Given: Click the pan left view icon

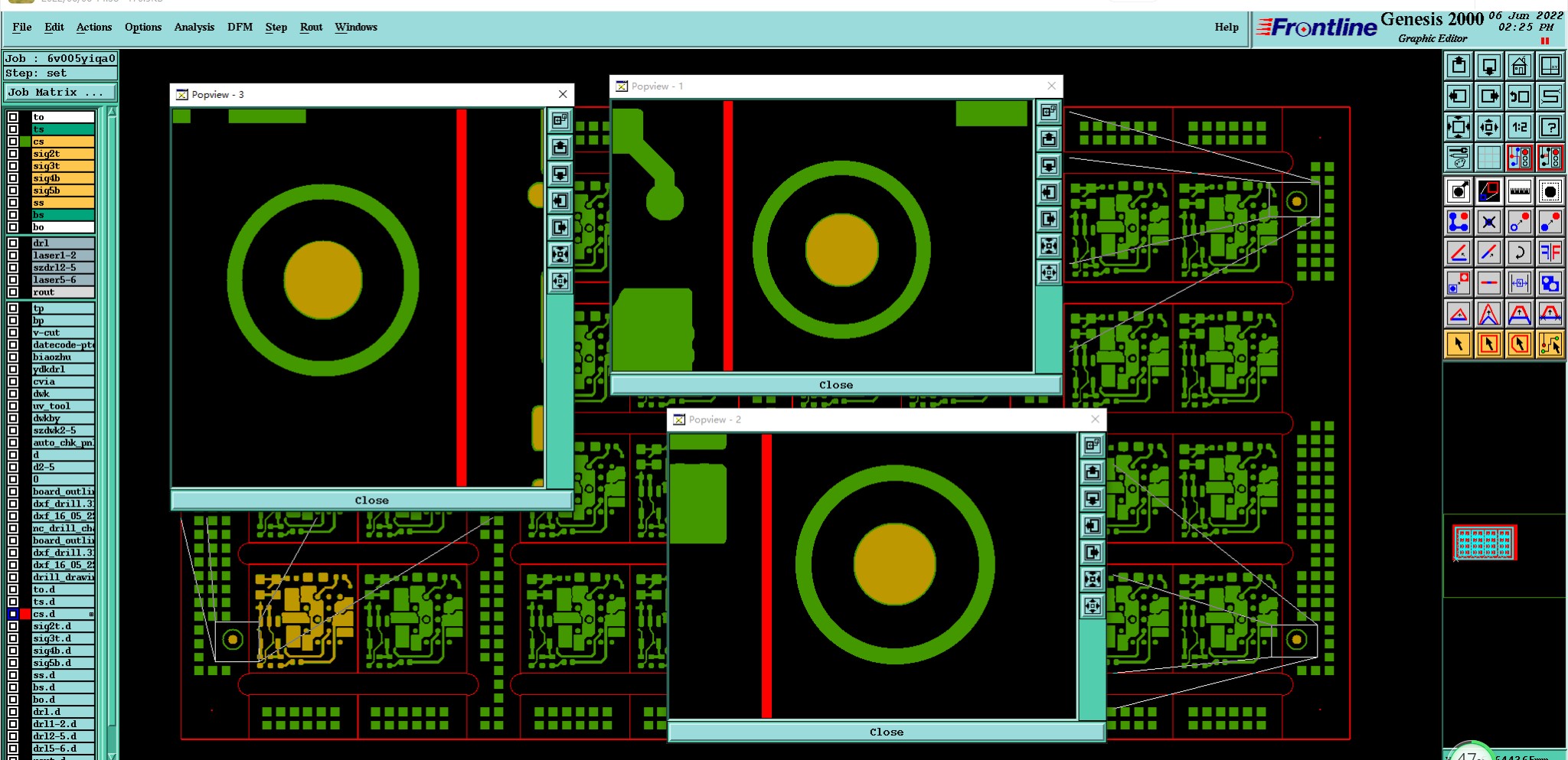Looking at the screenshot, I should click(x=1459, y=97).
